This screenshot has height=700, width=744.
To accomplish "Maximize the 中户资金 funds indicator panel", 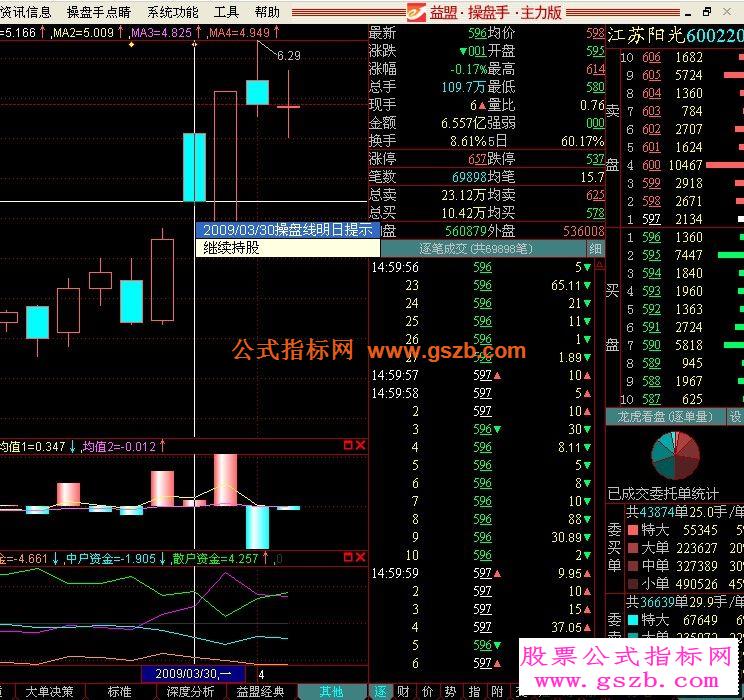I will [x=348, y=557].
